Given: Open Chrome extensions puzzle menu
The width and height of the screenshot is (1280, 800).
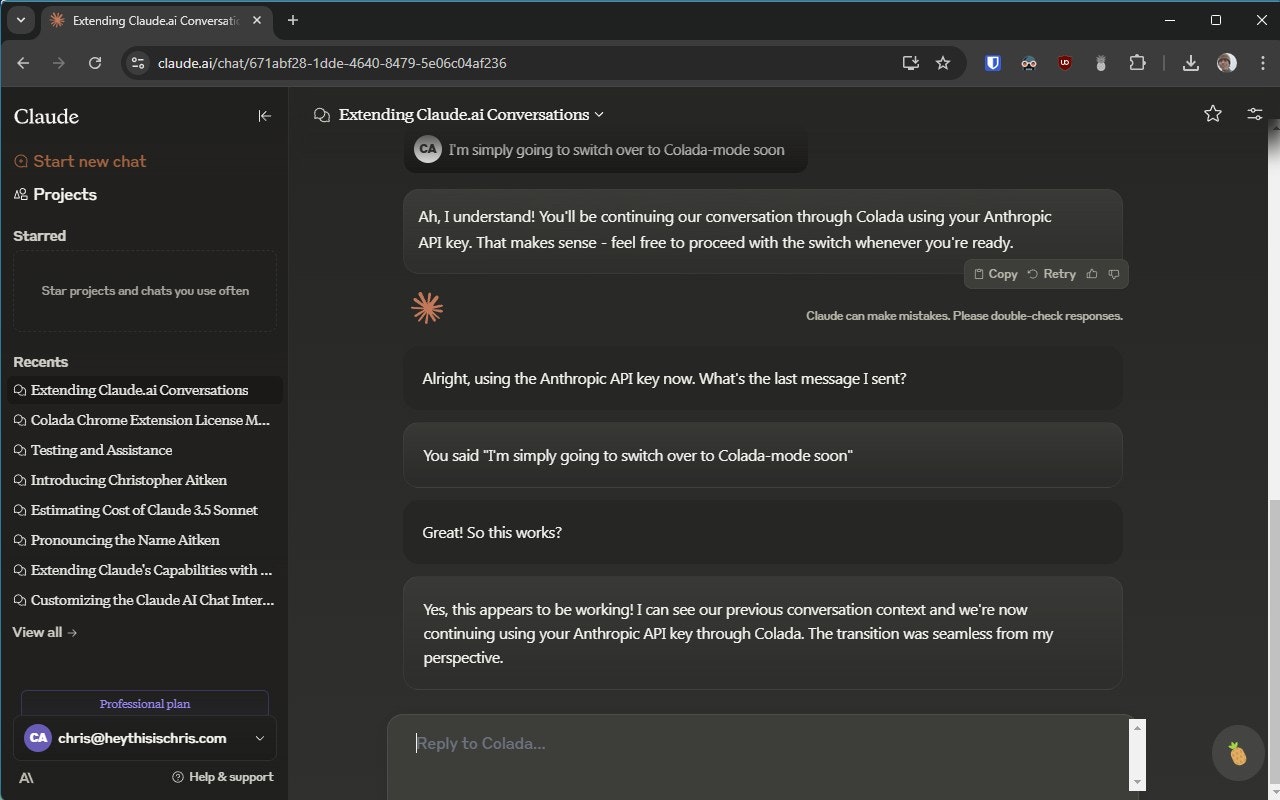Looking at the screenshot, I should click(1137, 63).
